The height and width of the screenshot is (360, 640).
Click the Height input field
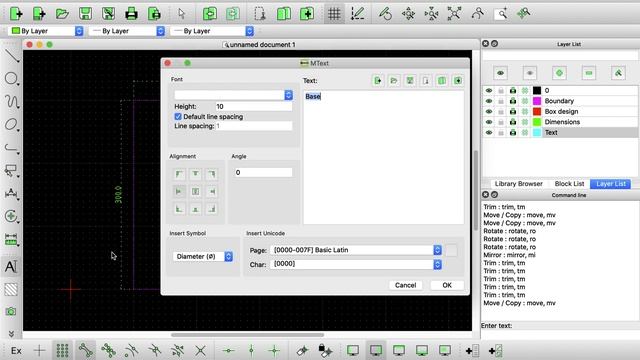[253, 107]
